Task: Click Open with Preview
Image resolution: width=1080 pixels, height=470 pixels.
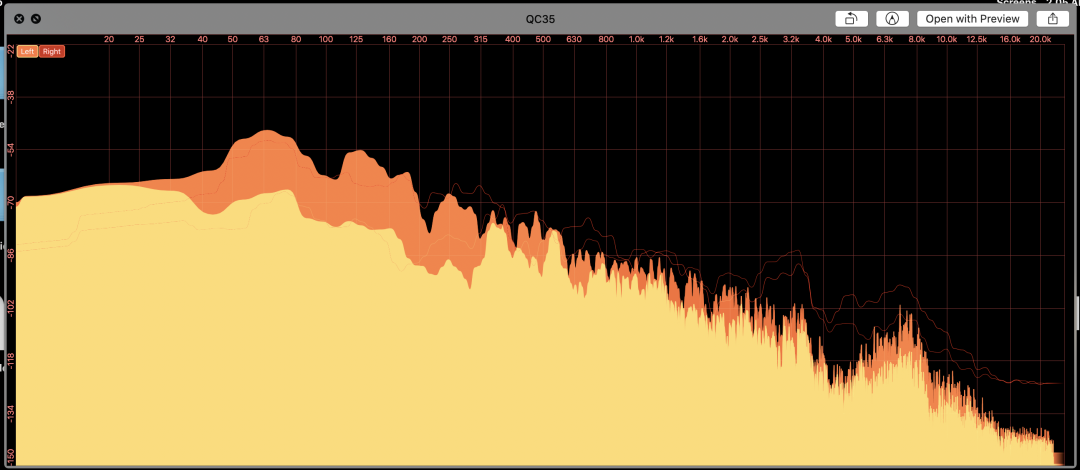Action: (972, 19)
